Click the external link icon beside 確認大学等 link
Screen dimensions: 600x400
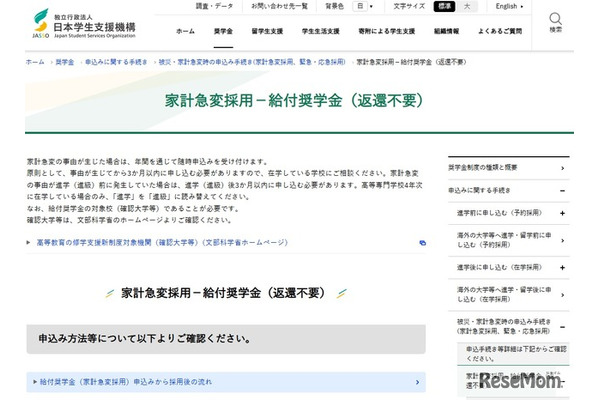click(422, 243)
